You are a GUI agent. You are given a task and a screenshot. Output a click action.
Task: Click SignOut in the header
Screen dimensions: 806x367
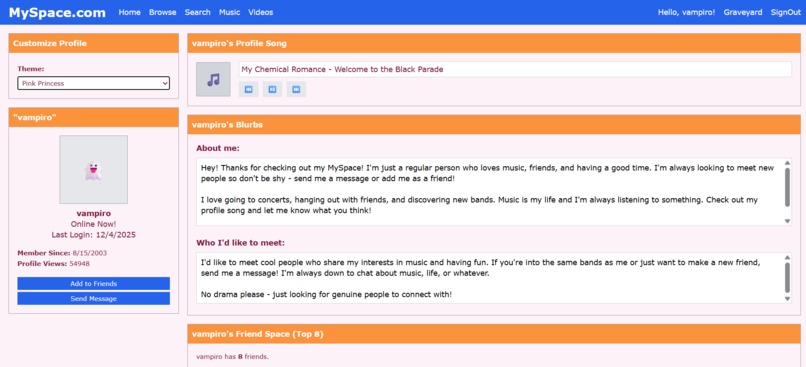tap(785, 12)
